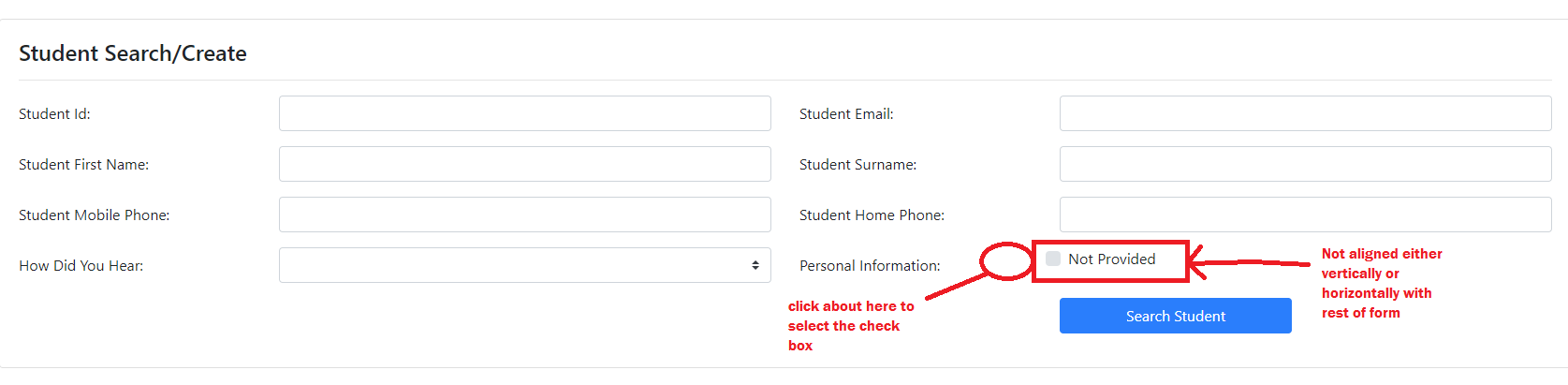
Task: Click the red 'Not aligned' annotation text
Action: click(1382, 283)
